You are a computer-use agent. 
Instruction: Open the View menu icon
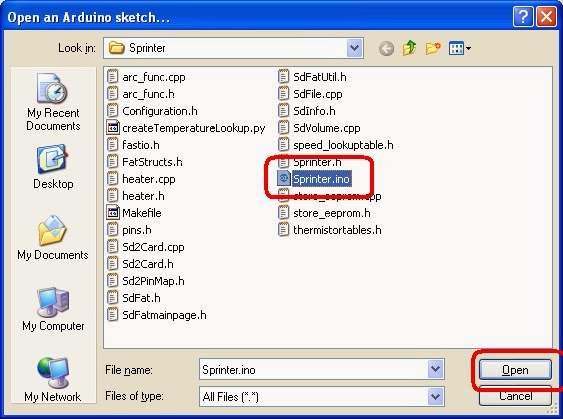[x=460, y=48]
